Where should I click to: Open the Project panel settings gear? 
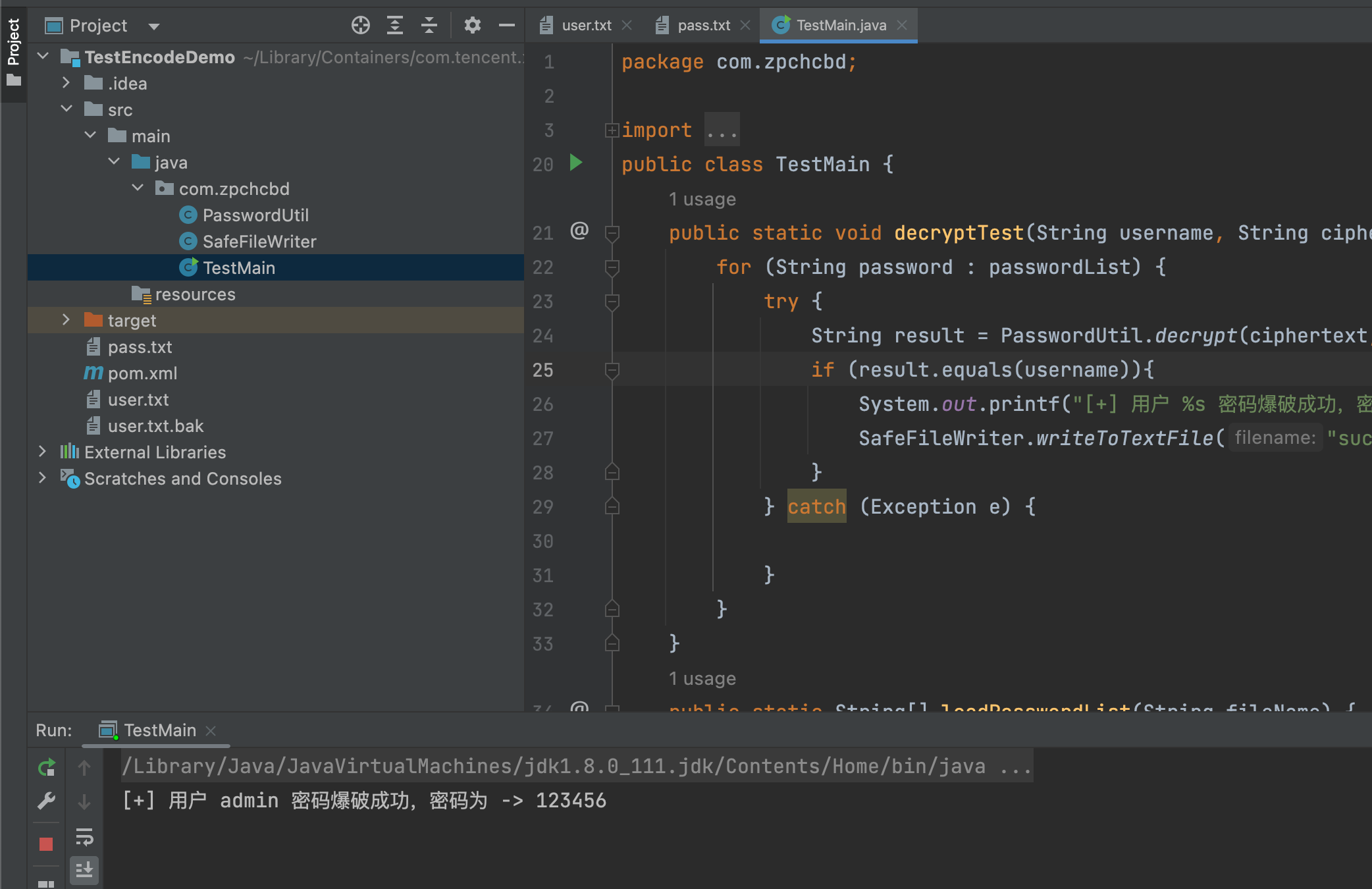click(472, 26)
